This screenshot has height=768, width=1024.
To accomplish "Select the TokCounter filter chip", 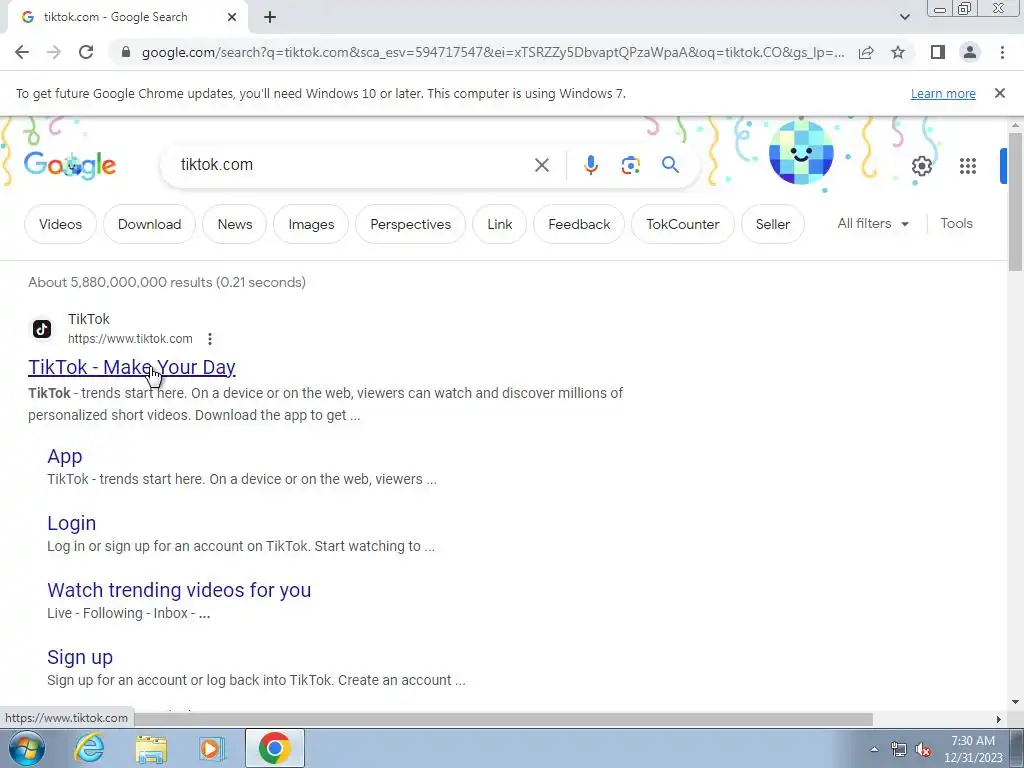I will click(x=682, y=224).
